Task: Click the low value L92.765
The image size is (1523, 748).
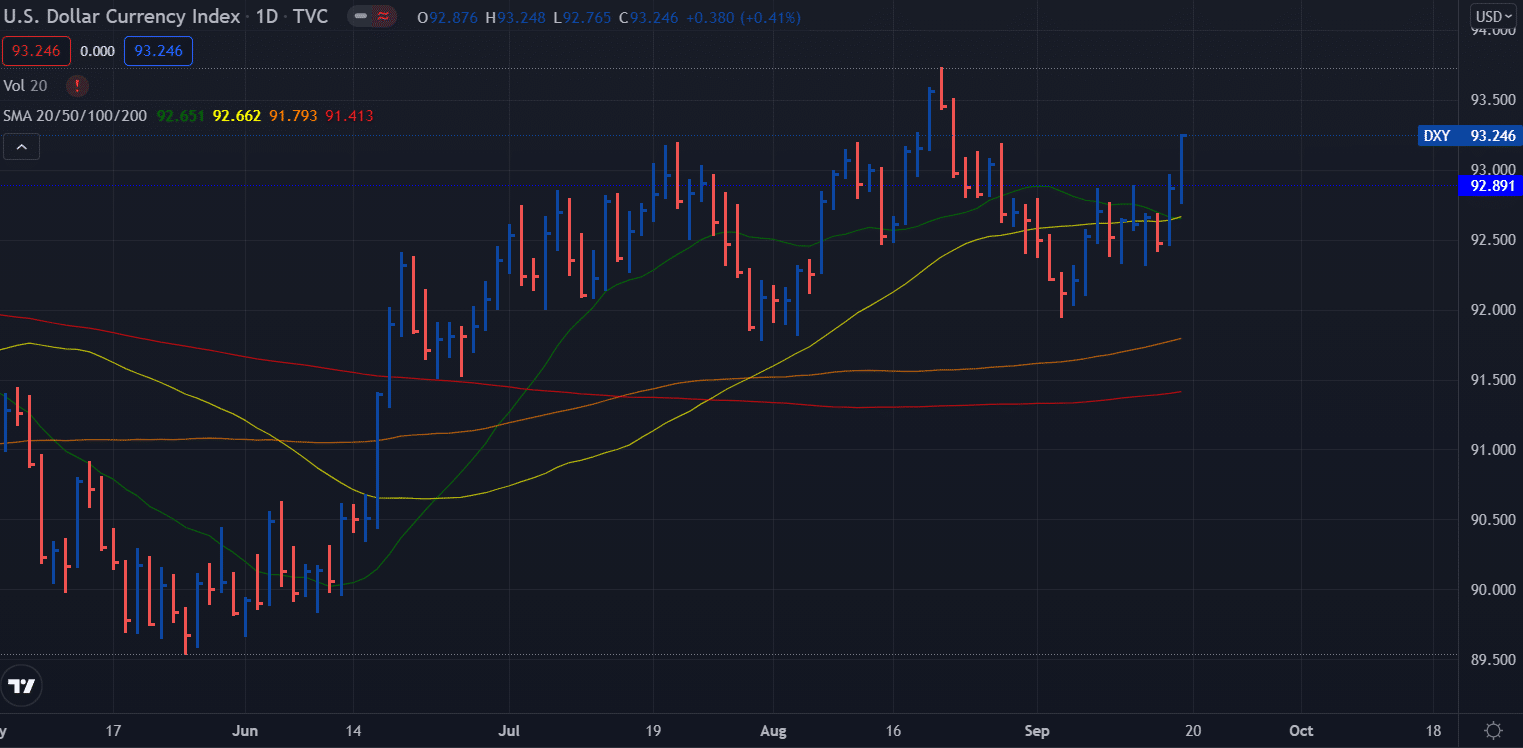Action: coord(583,18)
